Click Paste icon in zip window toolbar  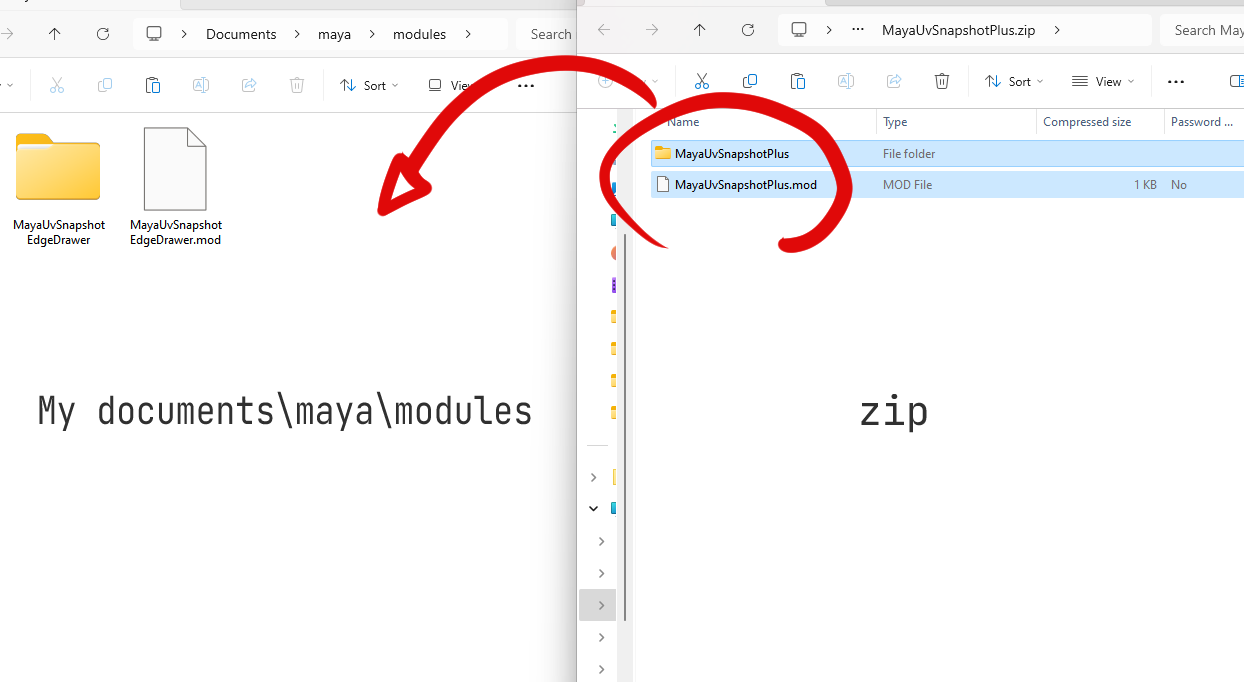798,81
